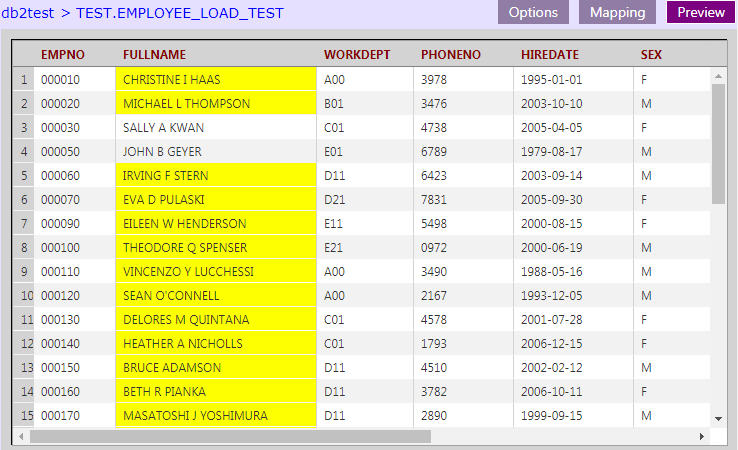Select the Preview tab
Viewport: 738px width, 450px height.
pos(700,12)
